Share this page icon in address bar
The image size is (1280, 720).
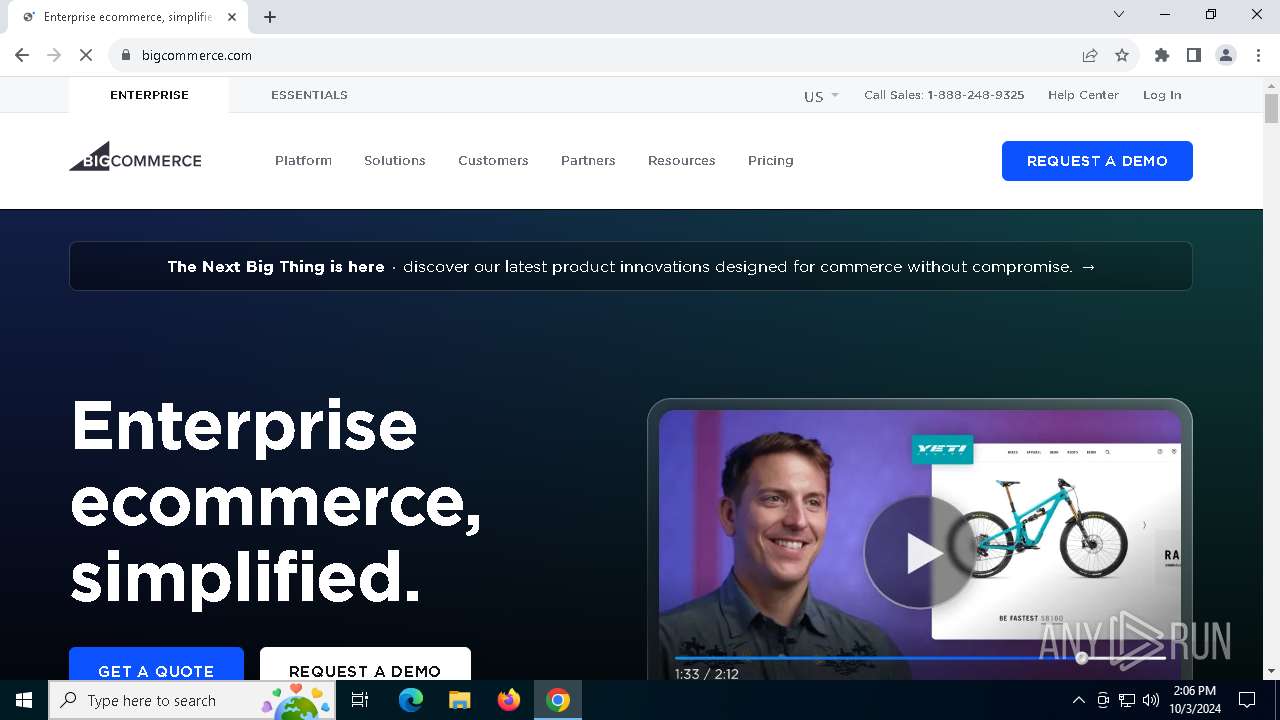click(x=1090, y=55)
